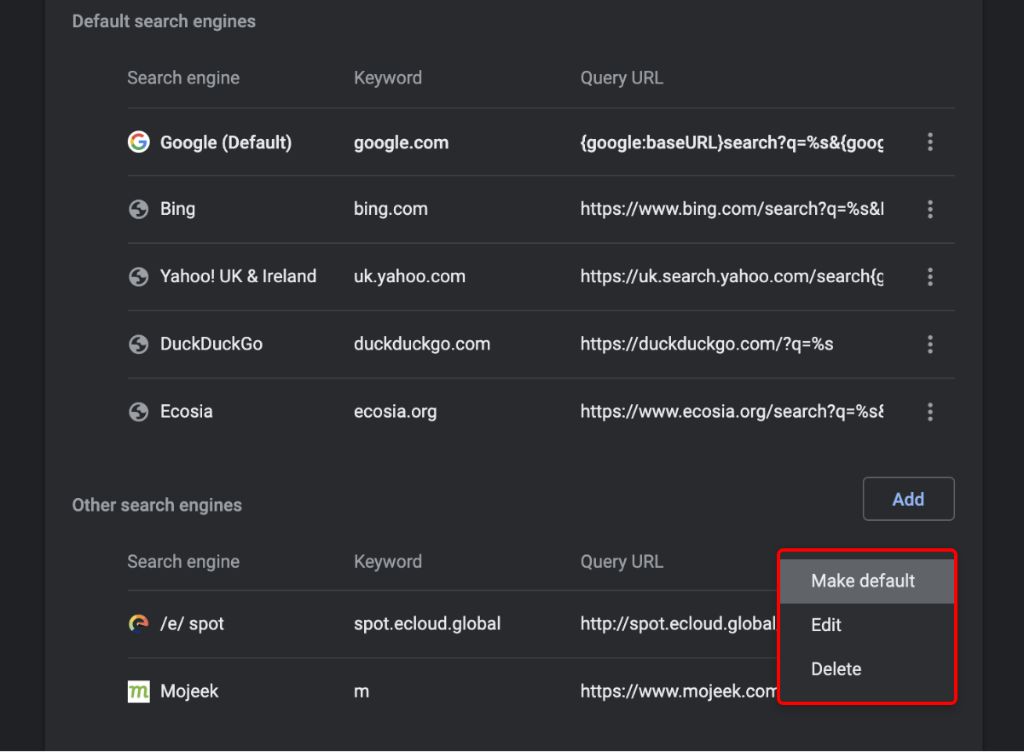Image resolution: width=1024 pixels, height=752 pixels.
Task: Open more actions for Yahoo! UK & Ireland
Action: 930,277
